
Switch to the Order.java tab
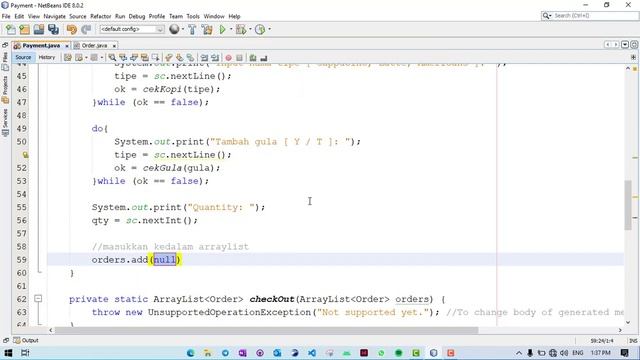(94, 45)
